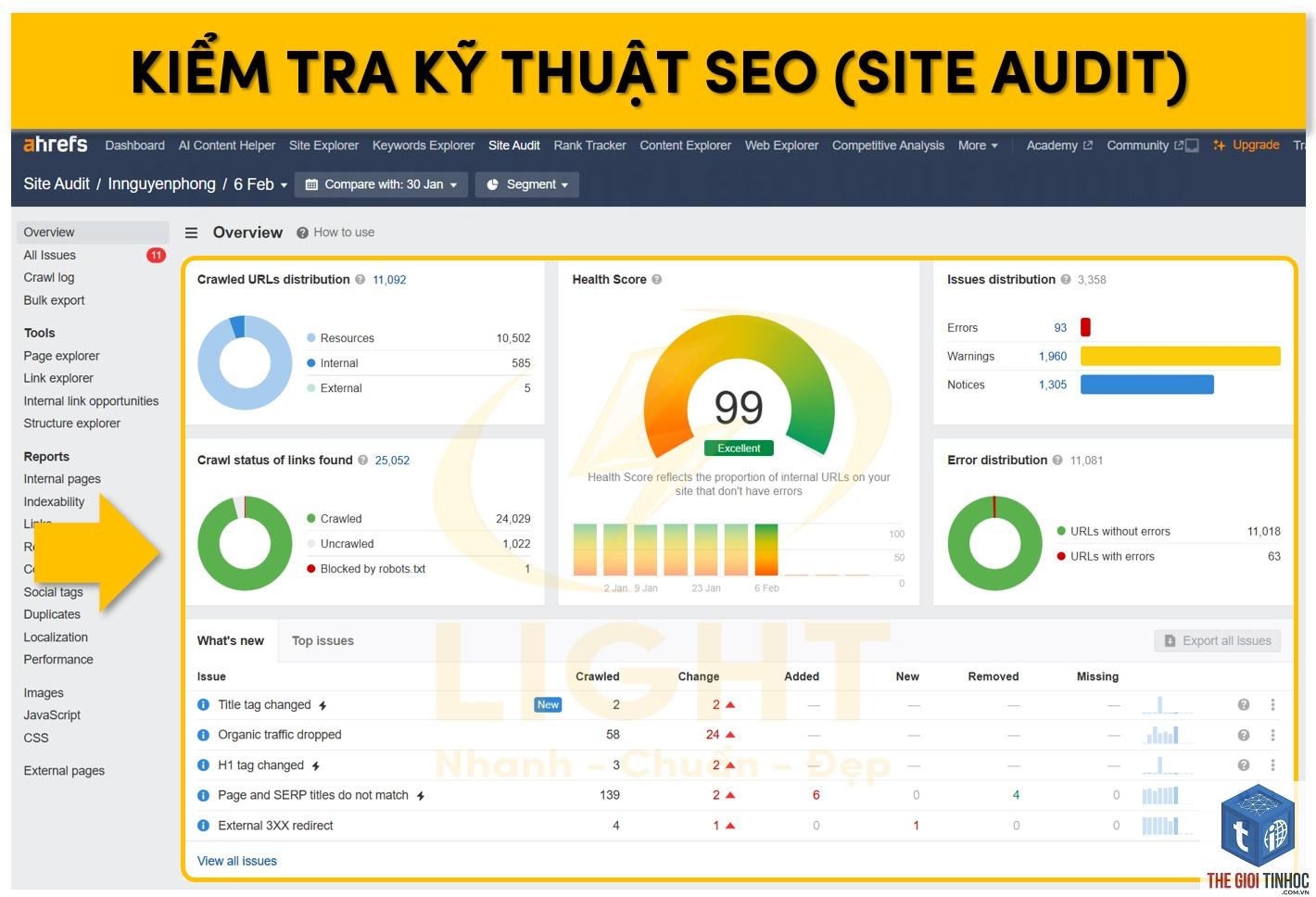Open help icon beside Crawl status of links found

point(362,460)
